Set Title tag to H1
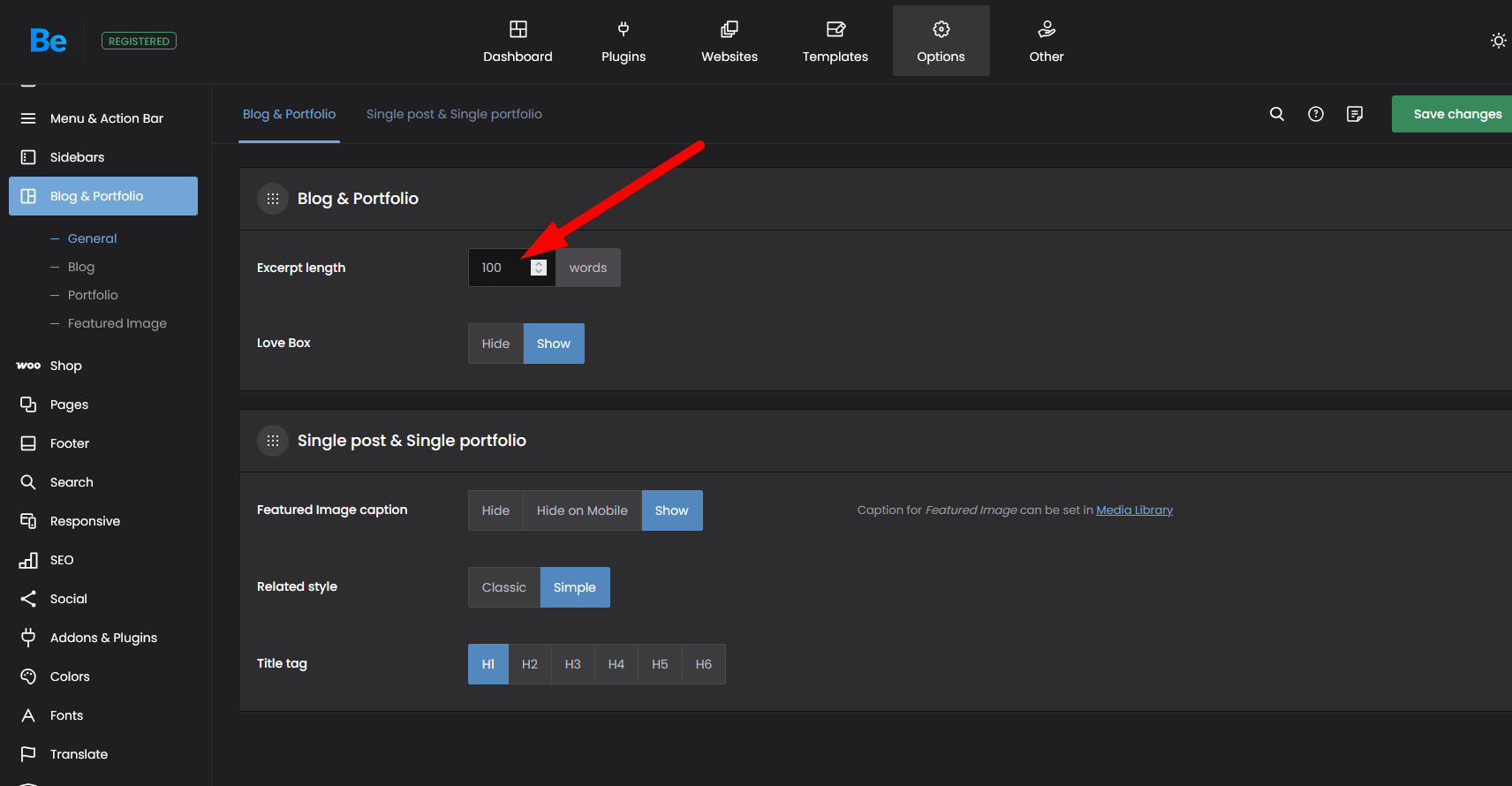This screenshot has height=786, width=1512. coord(488,664)
